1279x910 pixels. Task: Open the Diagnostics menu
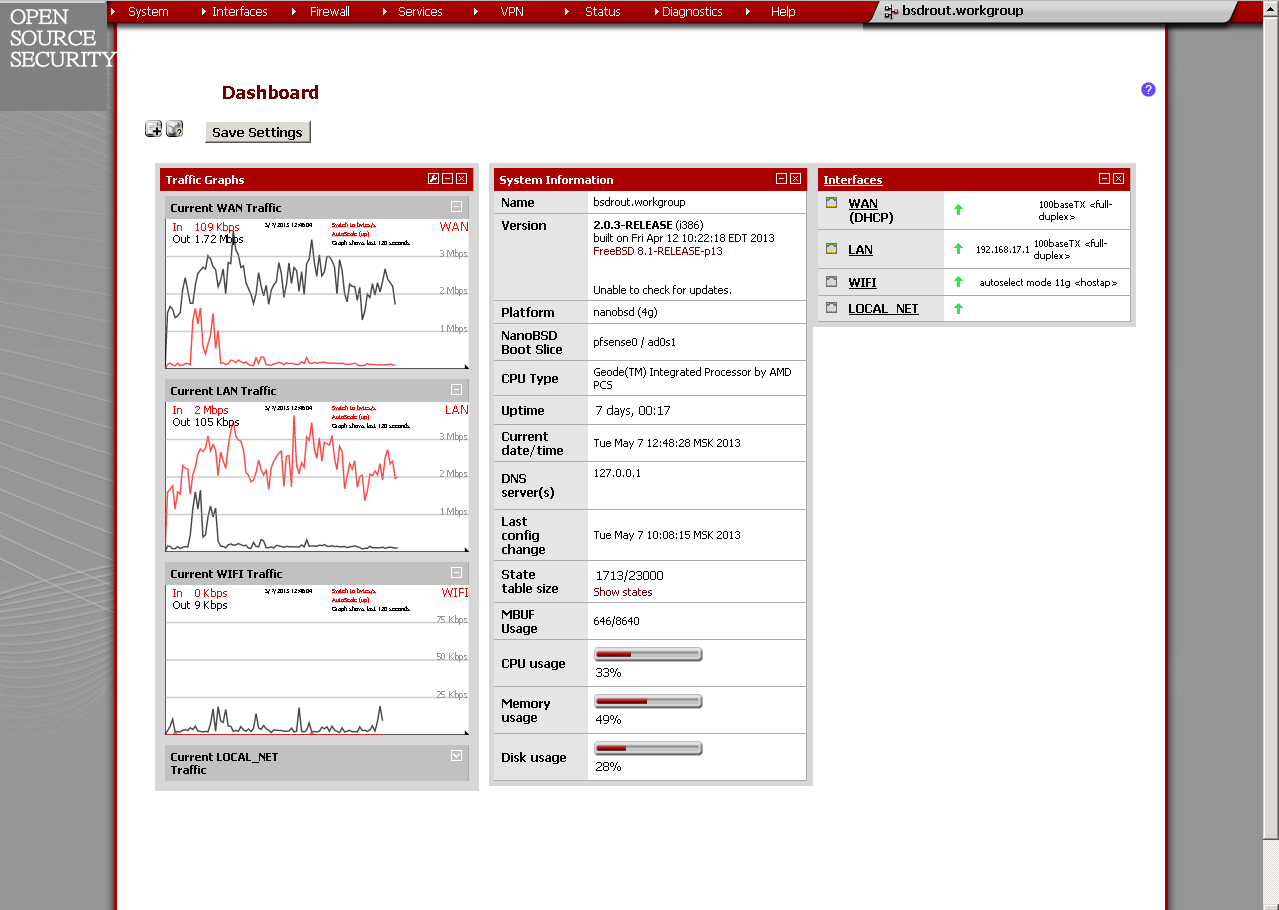tap(692, 12)
